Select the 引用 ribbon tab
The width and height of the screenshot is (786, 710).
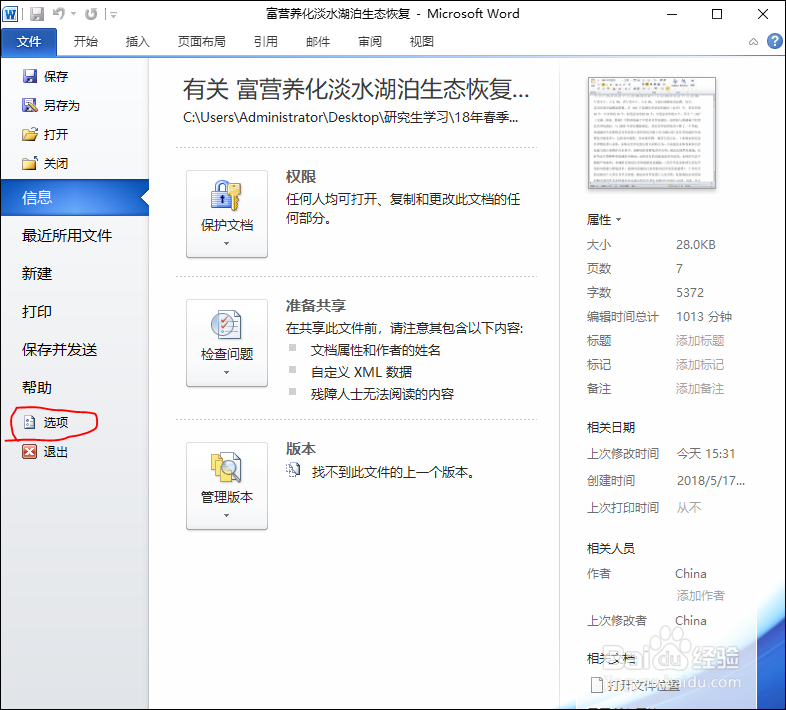pyautogui.click(x=266, y=42)
